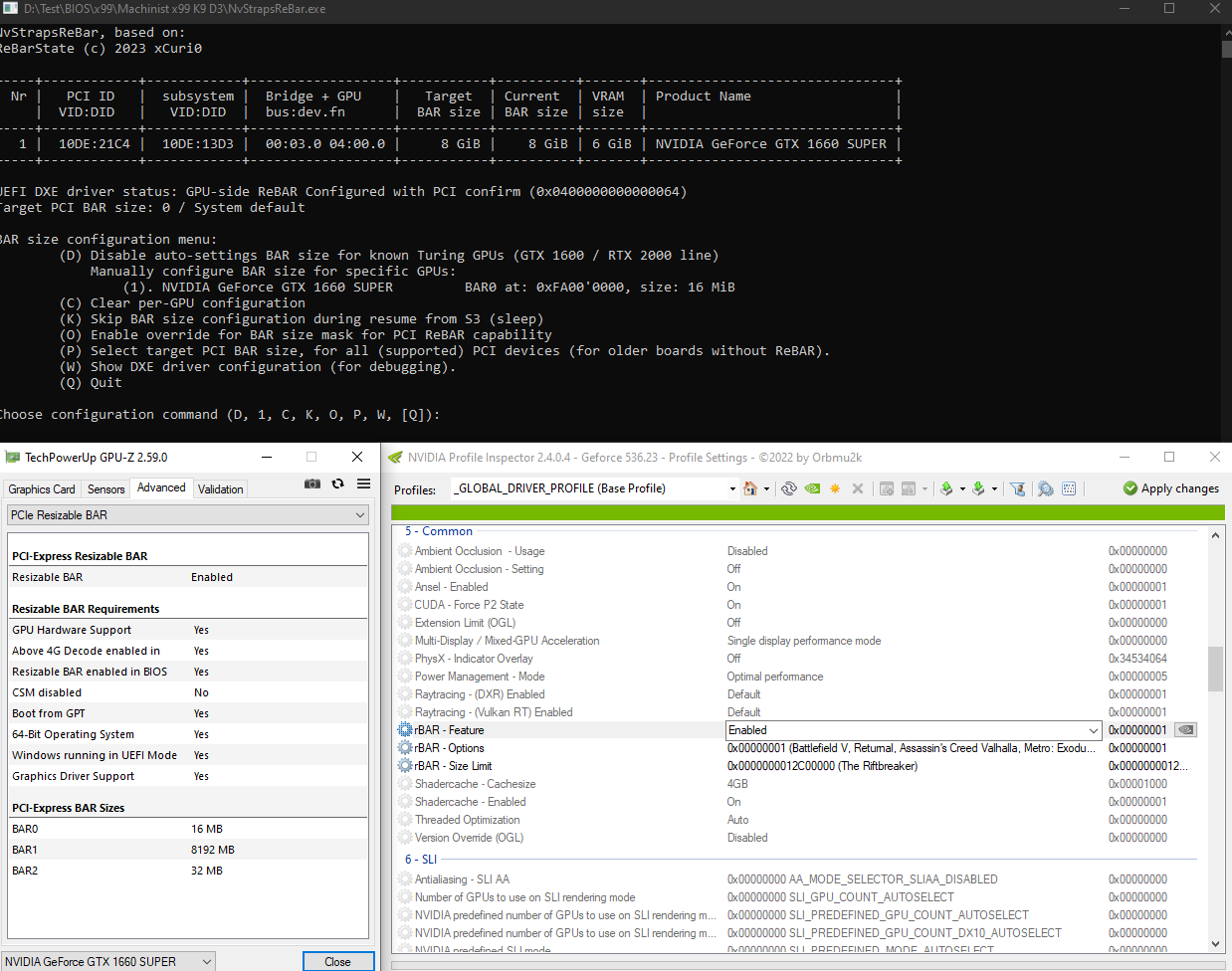Click the GPU-Z camera screenshot icon
This screenshot has height=971, width=1232.
pos(312,484)
